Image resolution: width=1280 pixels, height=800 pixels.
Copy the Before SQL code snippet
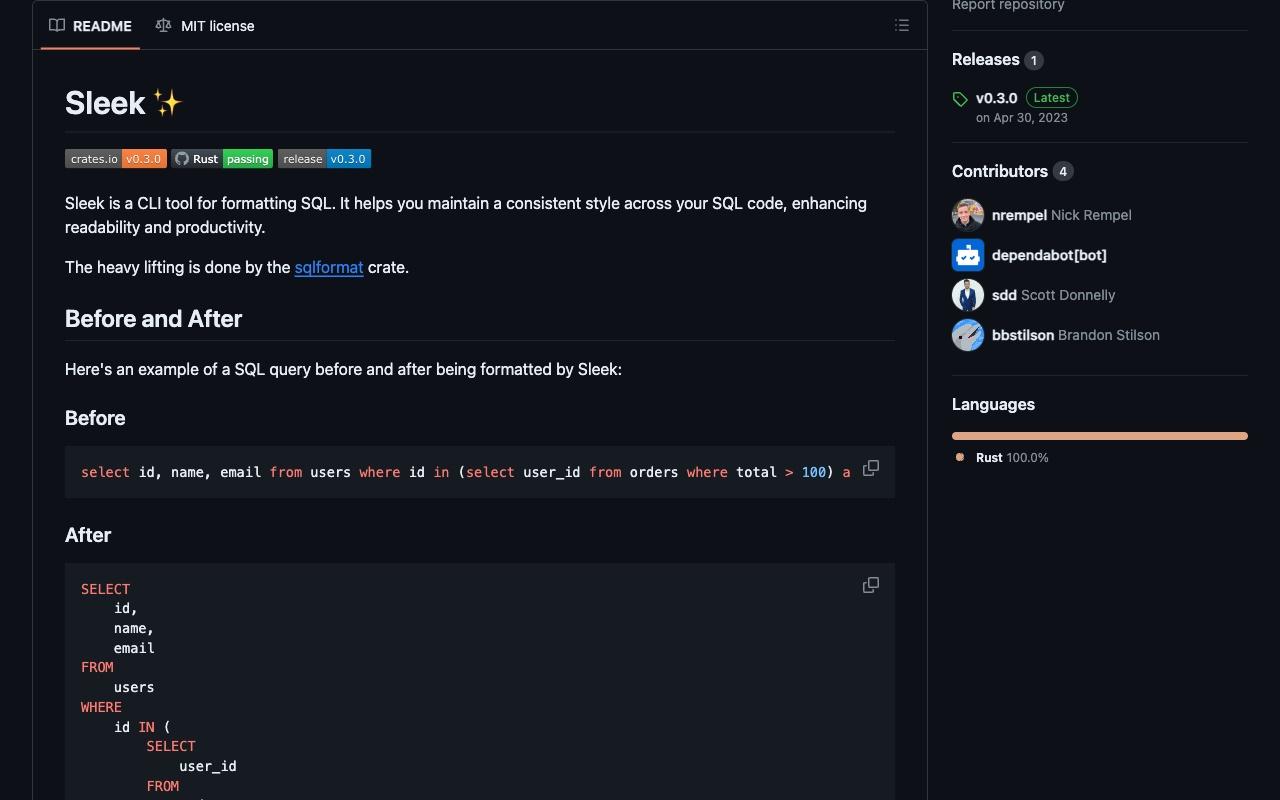871,468
